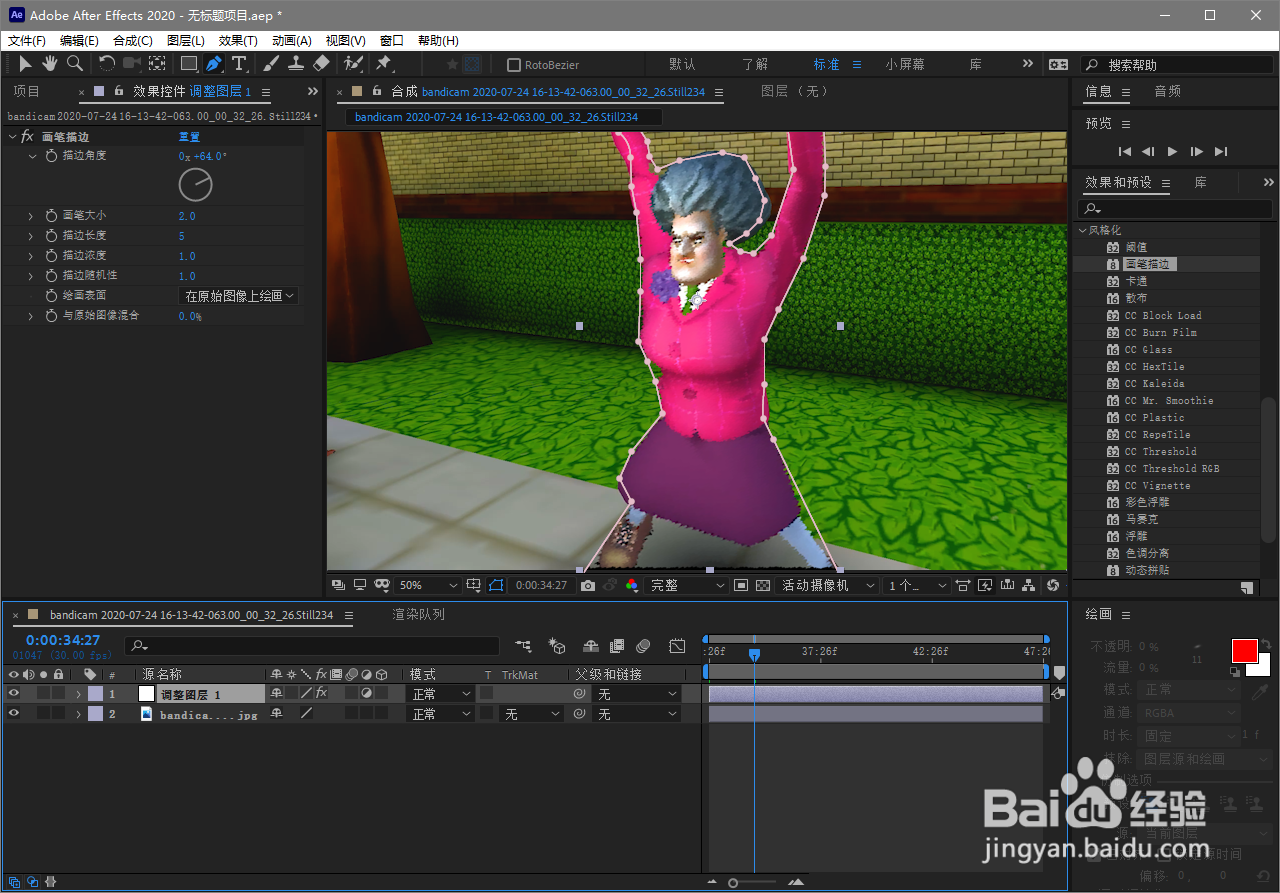Select the Brush tool

tap(271, 64)
